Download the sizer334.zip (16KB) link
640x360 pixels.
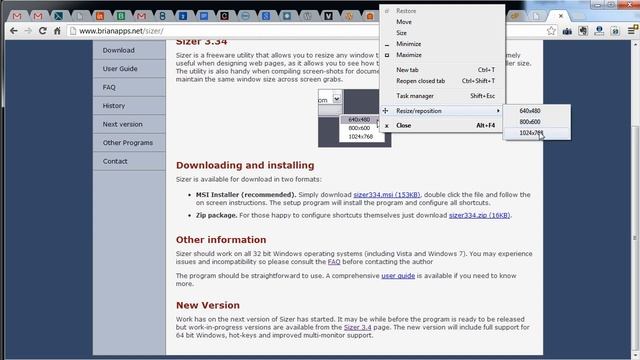tap(480, 215)
